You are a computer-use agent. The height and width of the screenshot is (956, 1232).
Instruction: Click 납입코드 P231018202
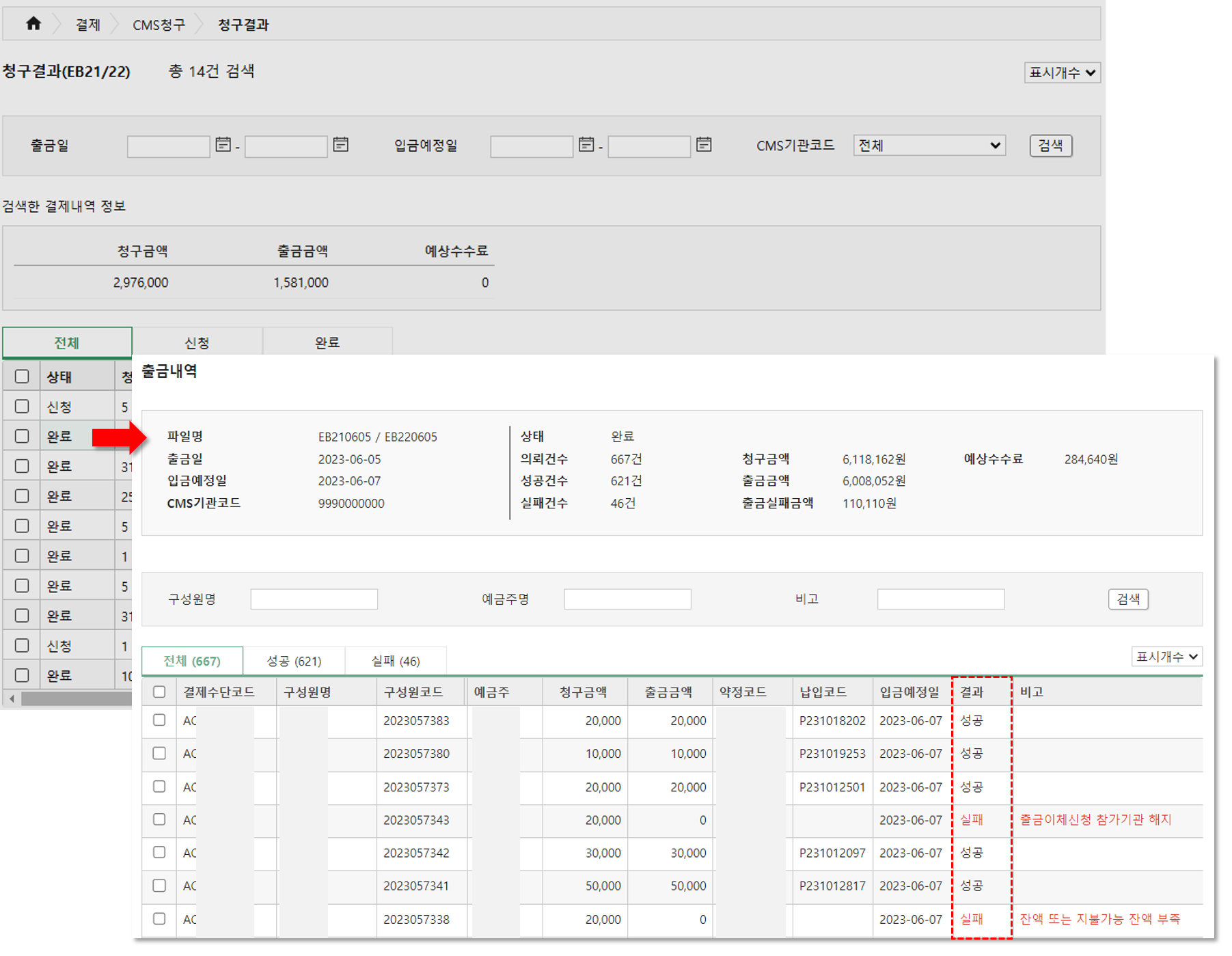[832, 720]
